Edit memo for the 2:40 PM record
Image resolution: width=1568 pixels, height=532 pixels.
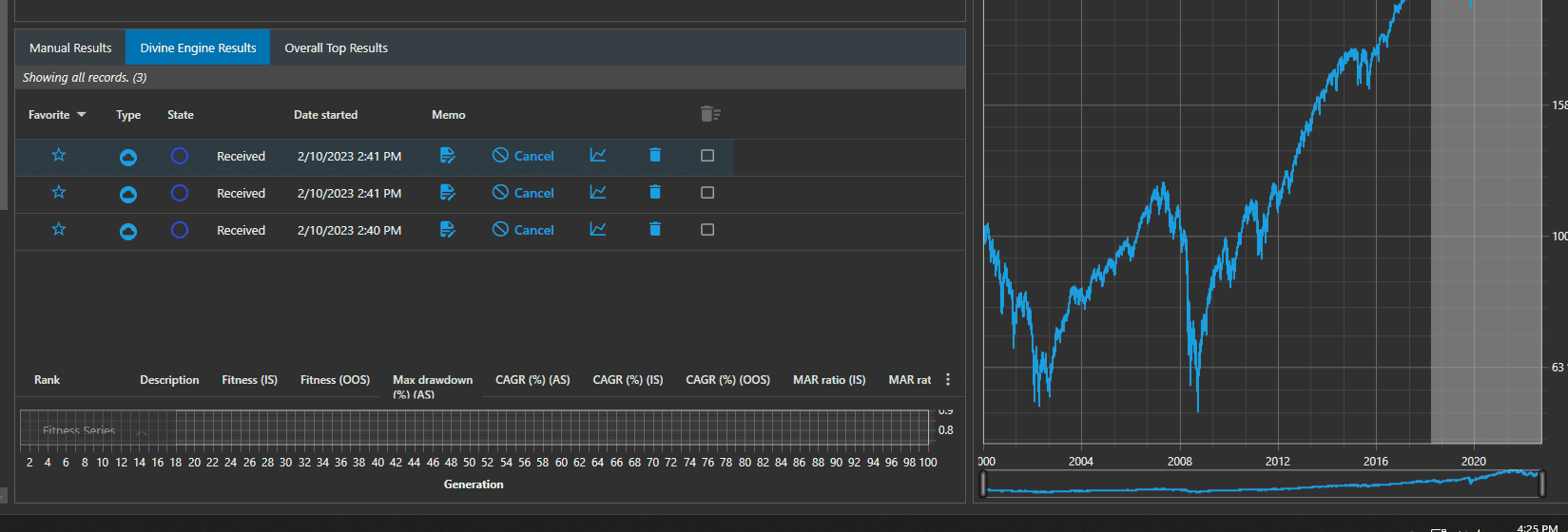(x=448, y=229)
